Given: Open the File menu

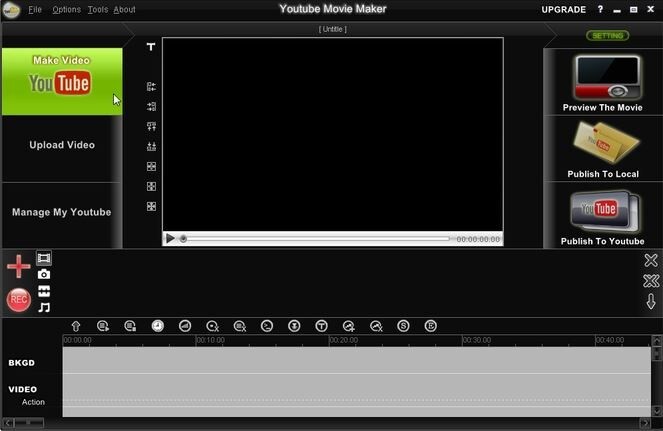Looking at the screenshot, I should [x=35, y=9].
